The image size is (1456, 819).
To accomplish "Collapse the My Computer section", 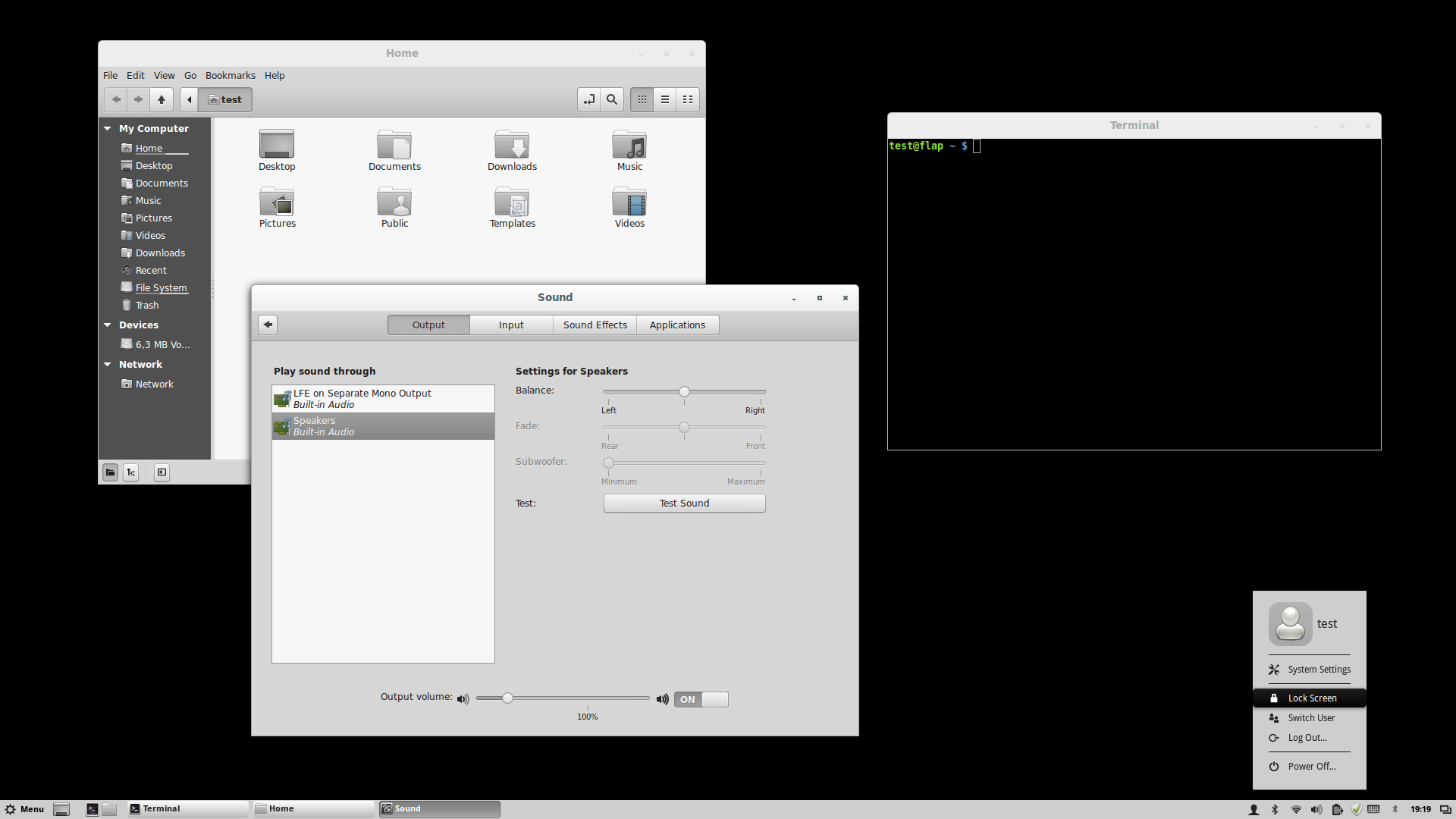I will coord(108,129).
